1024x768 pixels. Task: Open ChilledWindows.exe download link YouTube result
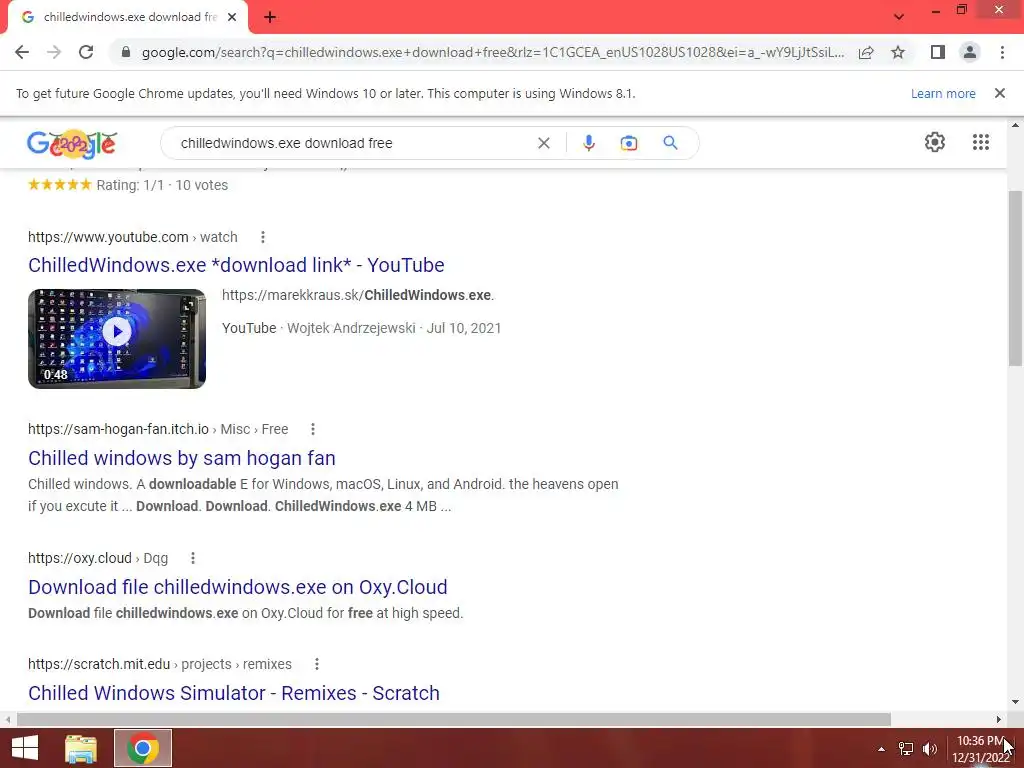236,265
